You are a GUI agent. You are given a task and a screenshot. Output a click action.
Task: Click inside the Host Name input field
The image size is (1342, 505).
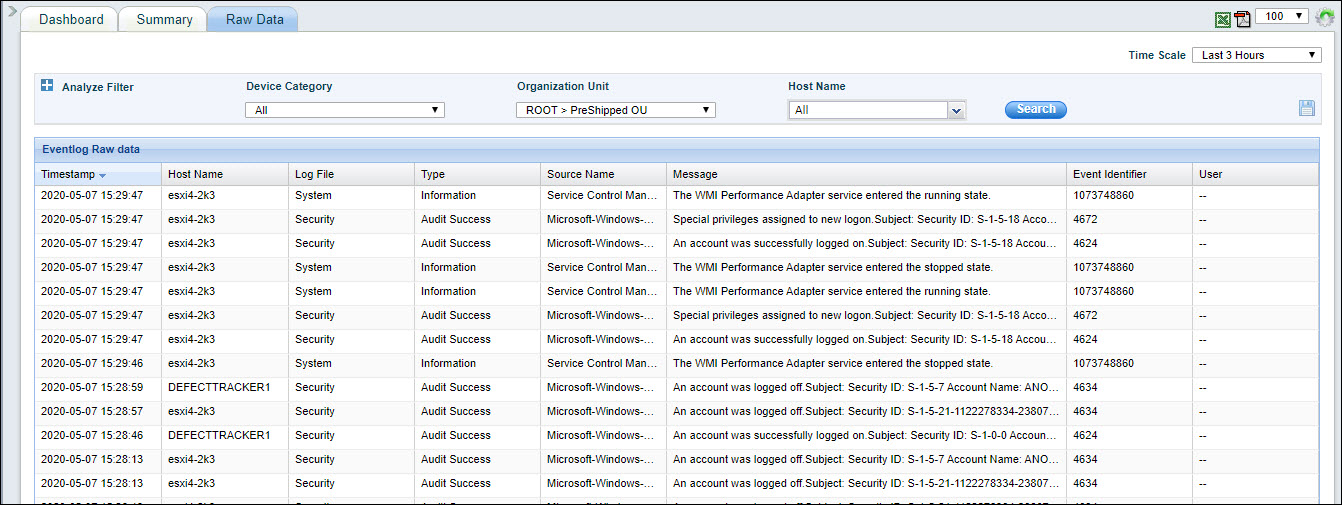[x=866, y=110]
